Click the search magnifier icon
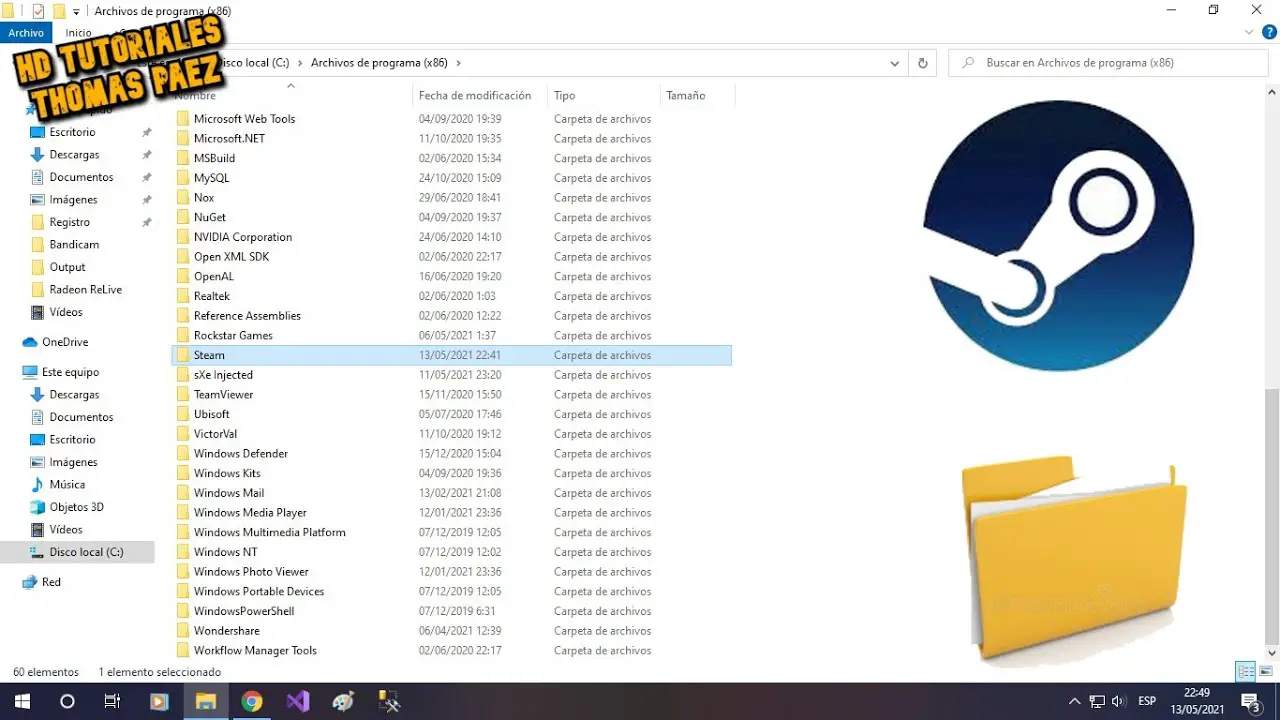This screenshot has width=1280, height=720. pyautogui.click(x=968, y=62)
